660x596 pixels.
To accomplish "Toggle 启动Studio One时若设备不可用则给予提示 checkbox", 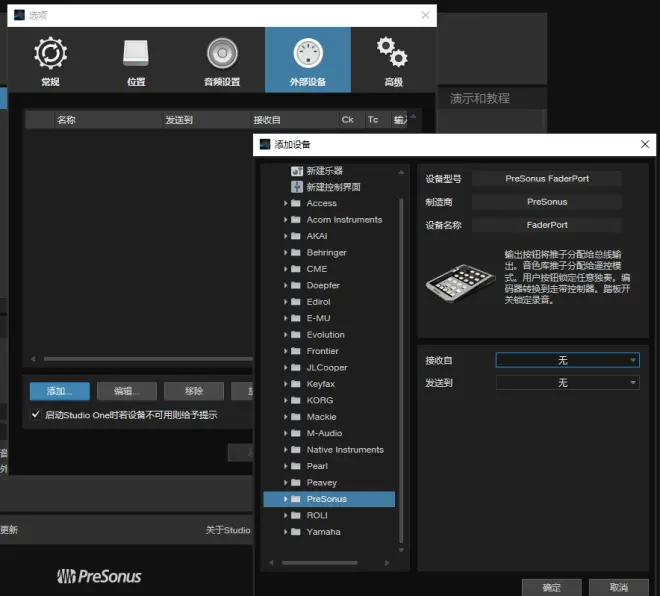I will pos(36,415).
